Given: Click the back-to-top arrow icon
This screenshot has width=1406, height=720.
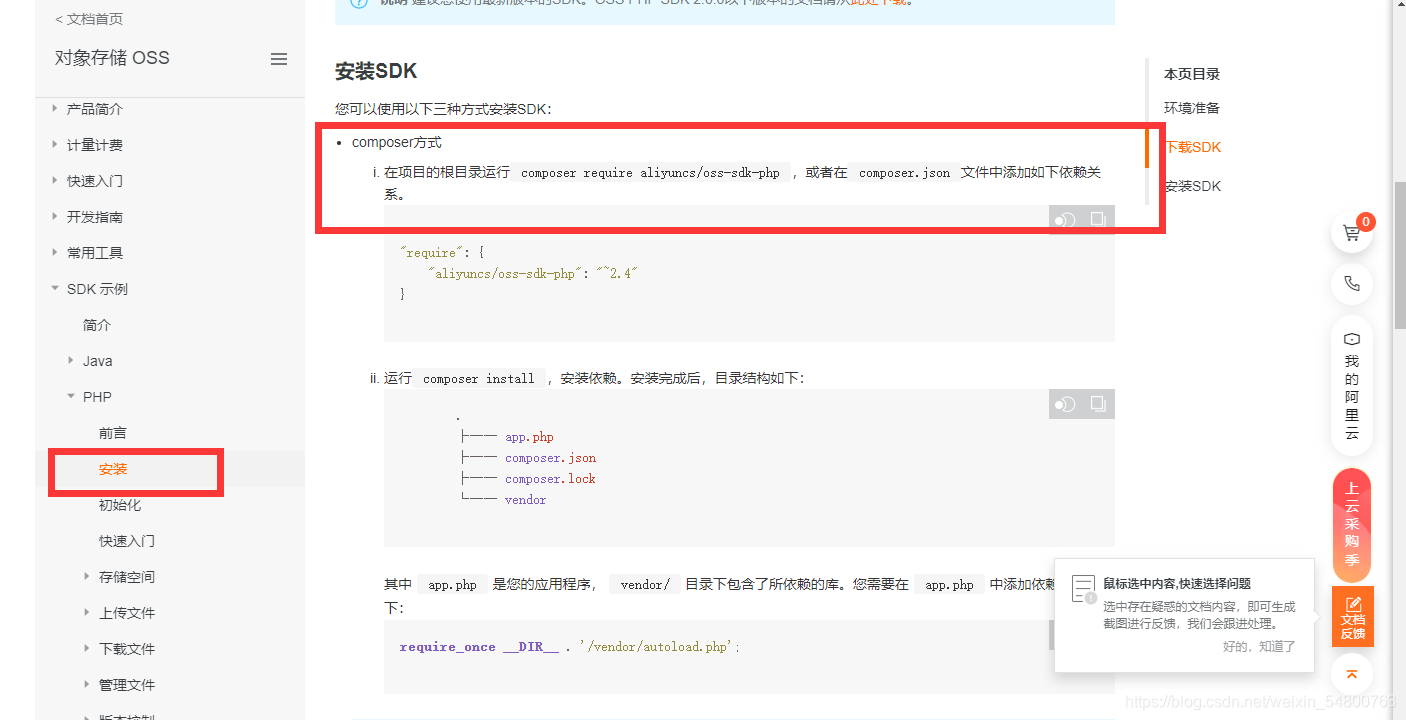Looking at the screenshot, I should pyautogui.click(x=1351, y=674).
